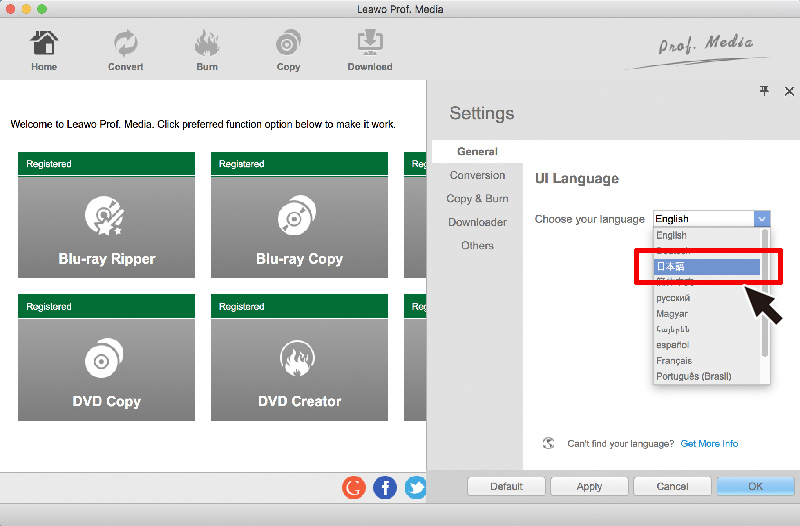This screenshot has width=800, height=526.
Task: Select Français in the language list
Action: pyautogui.click(x=707, y=361)
